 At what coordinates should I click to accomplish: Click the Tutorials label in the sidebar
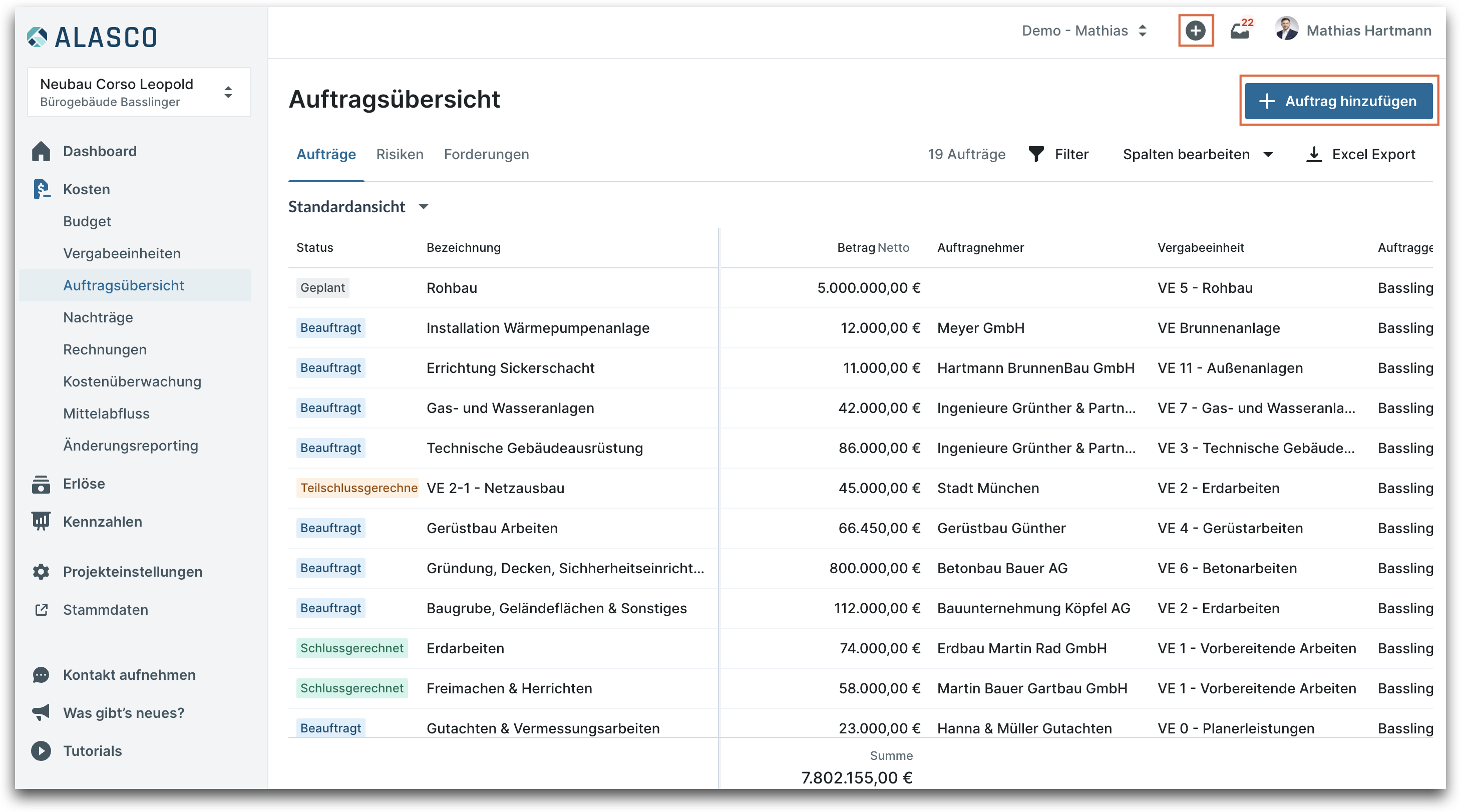pyautogui.click(x=93, y=751)
